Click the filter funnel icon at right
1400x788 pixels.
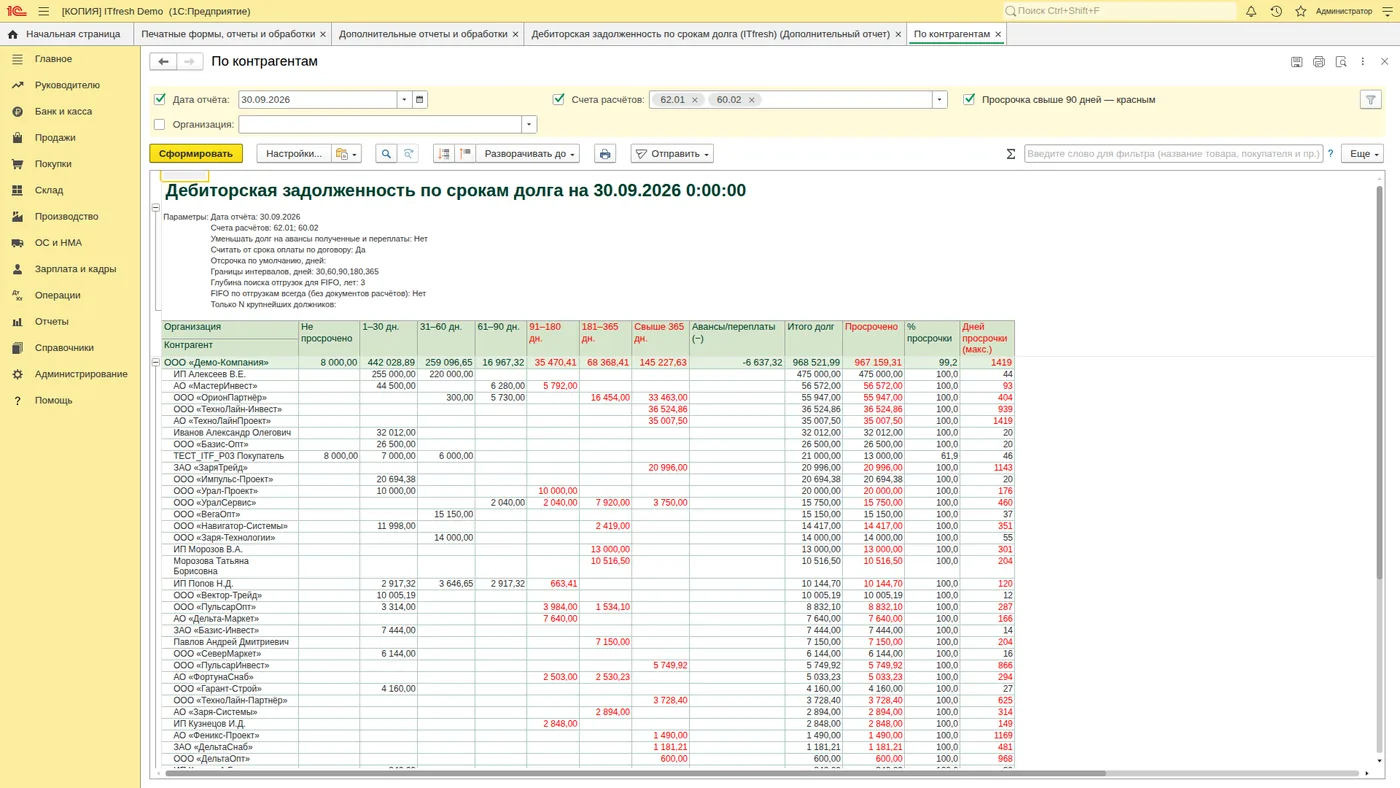point(1371,100)
